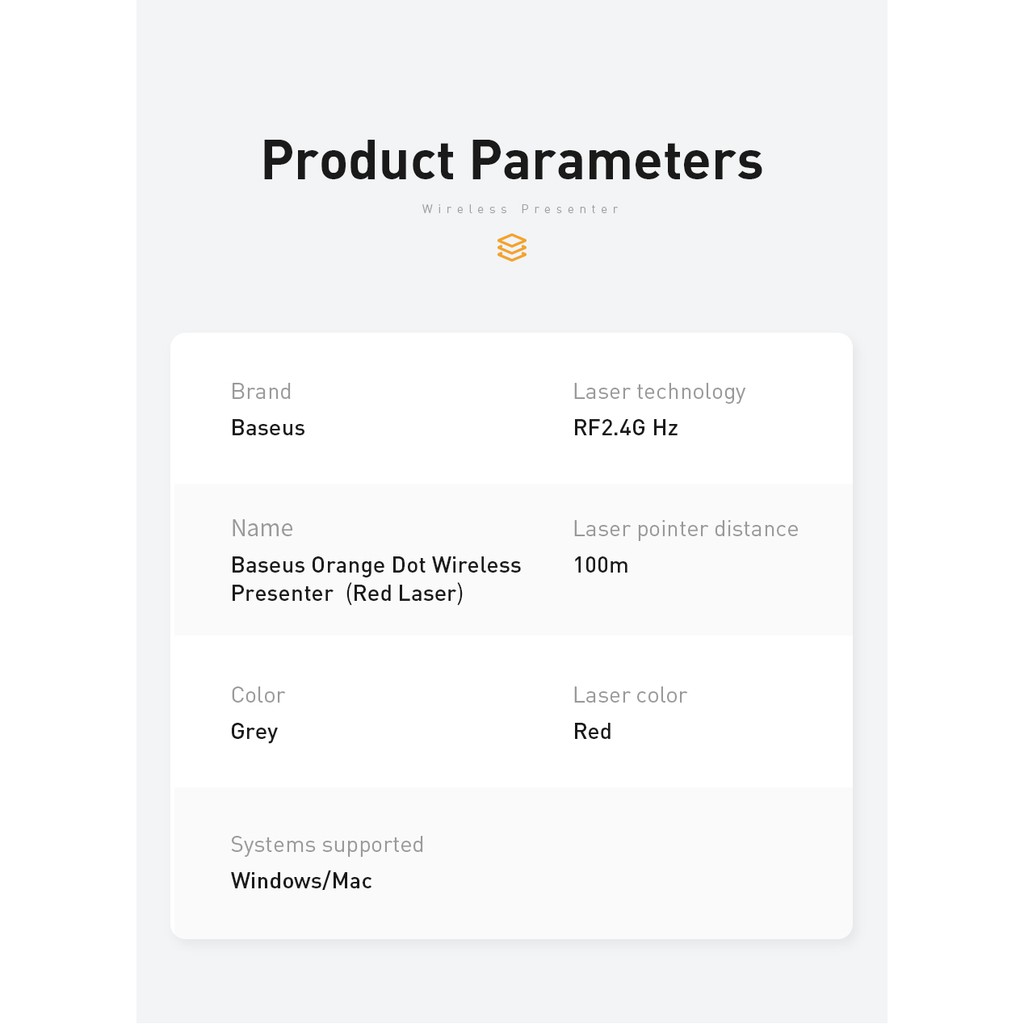This screenshot has height=1024, width=1024.
Task: Click the word "Presenter" in the product name
Action: pos(282,593)
